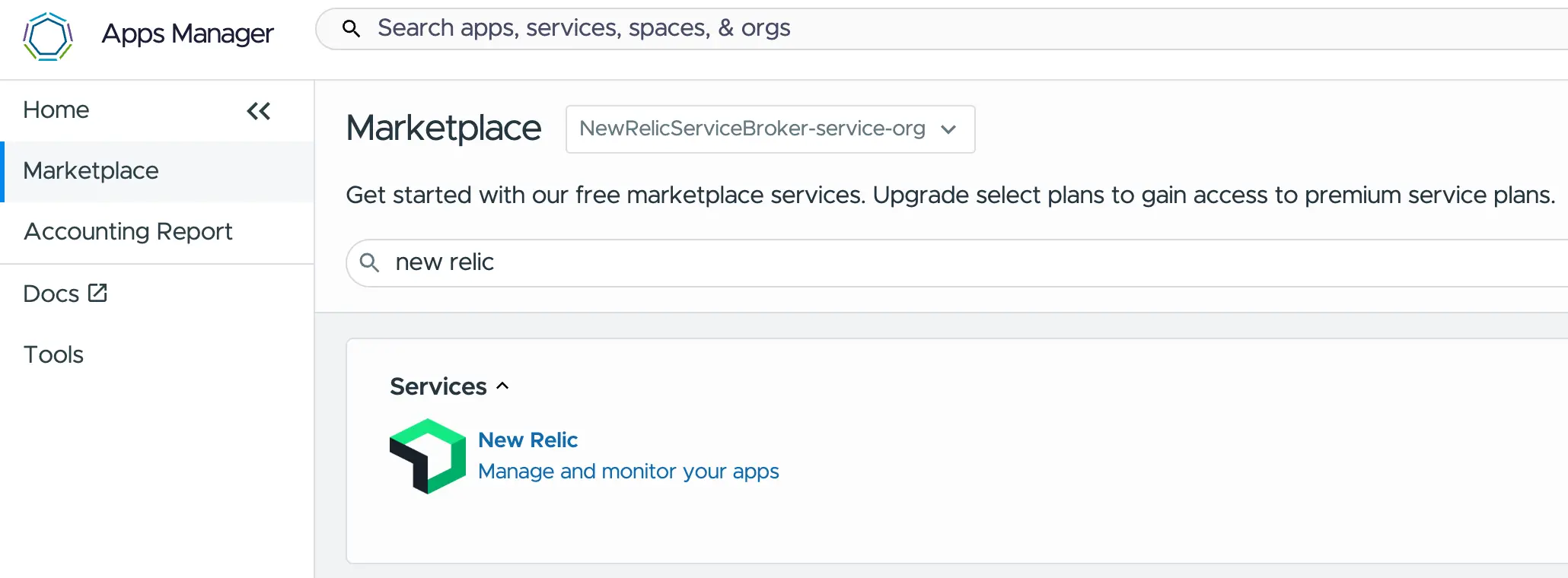Select Marketplace in the left navigation
This screenshot has width=1568, height=578.
(91, 171)
